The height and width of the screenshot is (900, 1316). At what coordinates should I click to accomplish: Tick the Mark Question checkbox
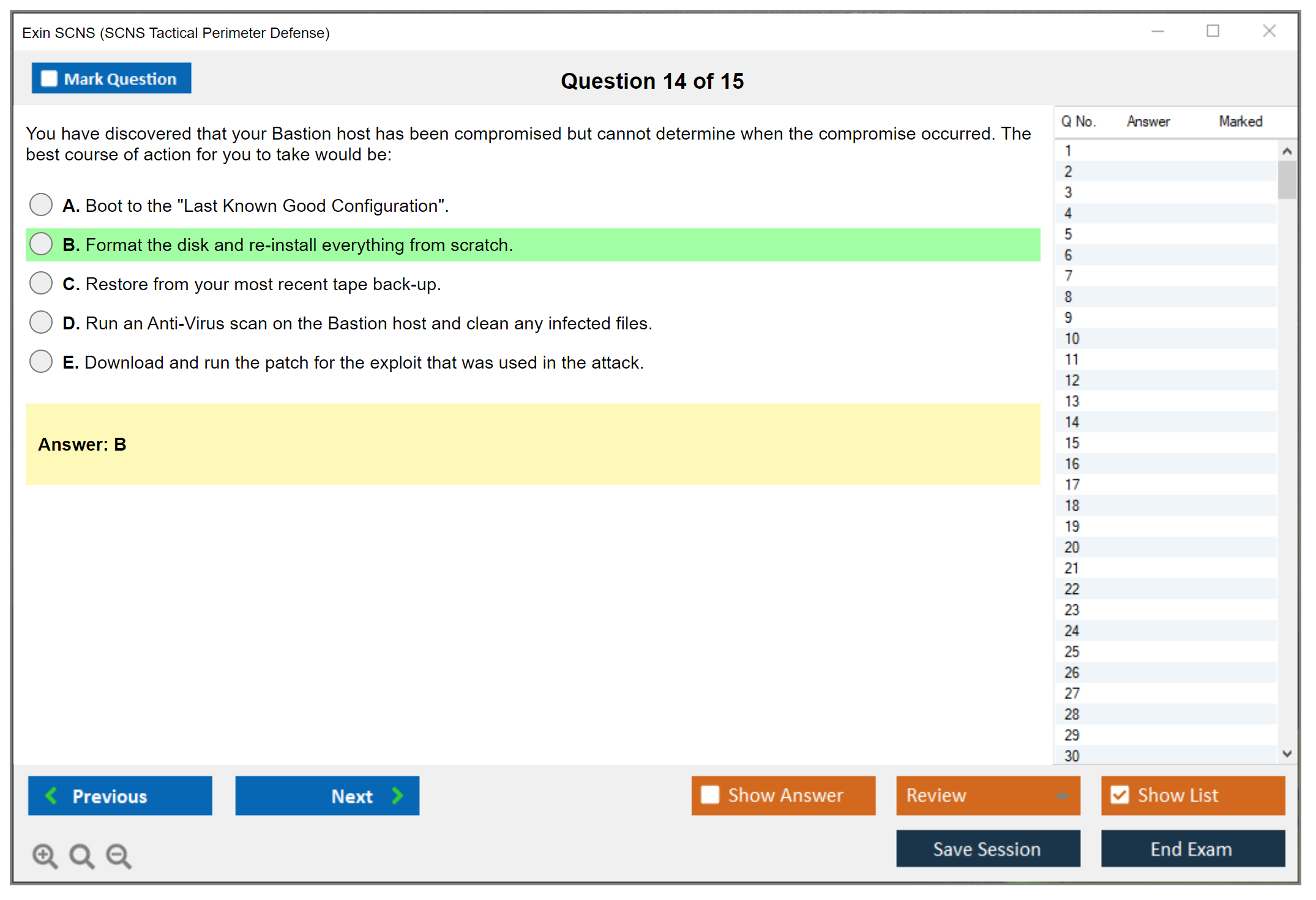[49, 78]
